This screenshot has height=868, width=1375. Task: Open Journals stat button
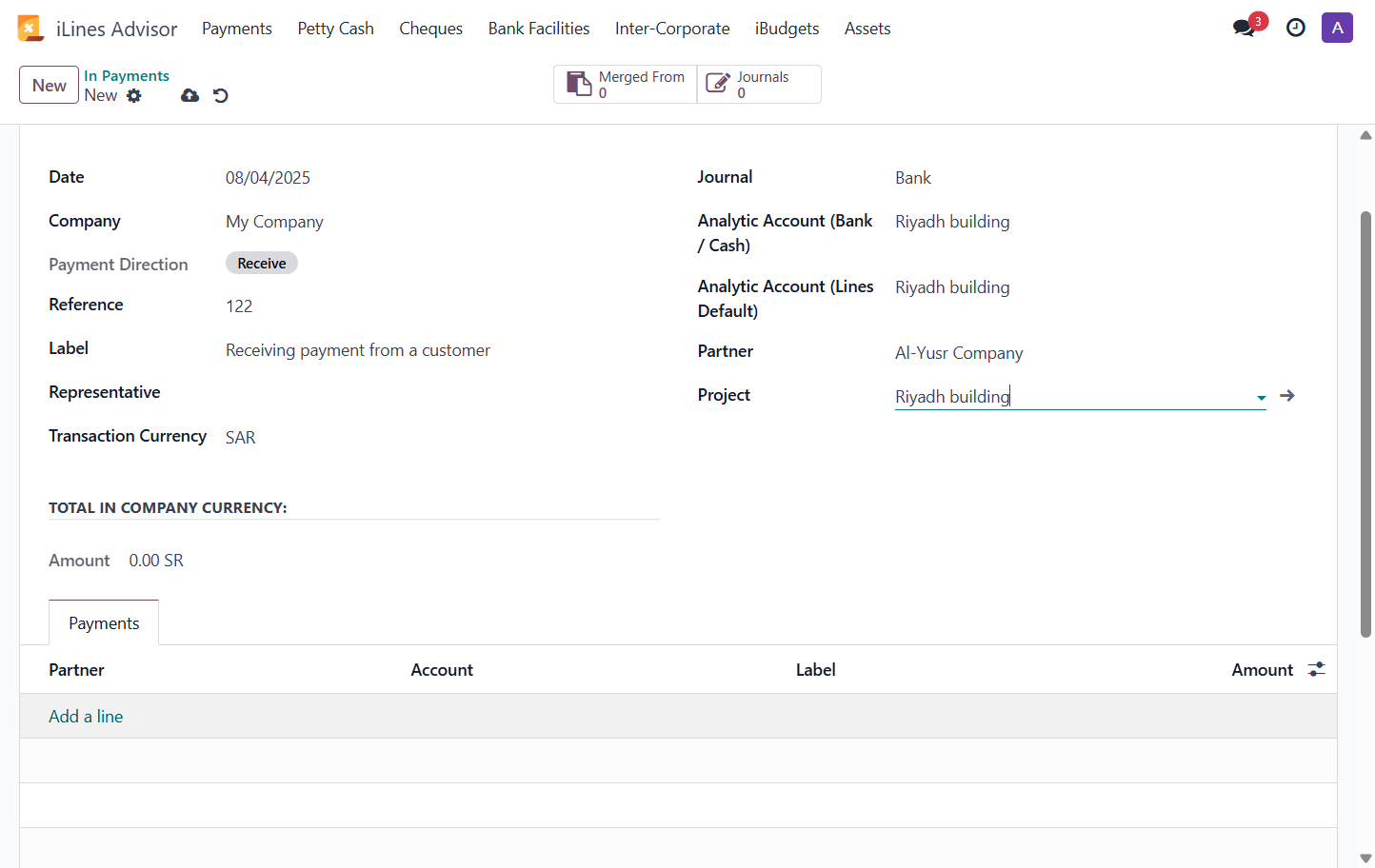coord(759,84)
